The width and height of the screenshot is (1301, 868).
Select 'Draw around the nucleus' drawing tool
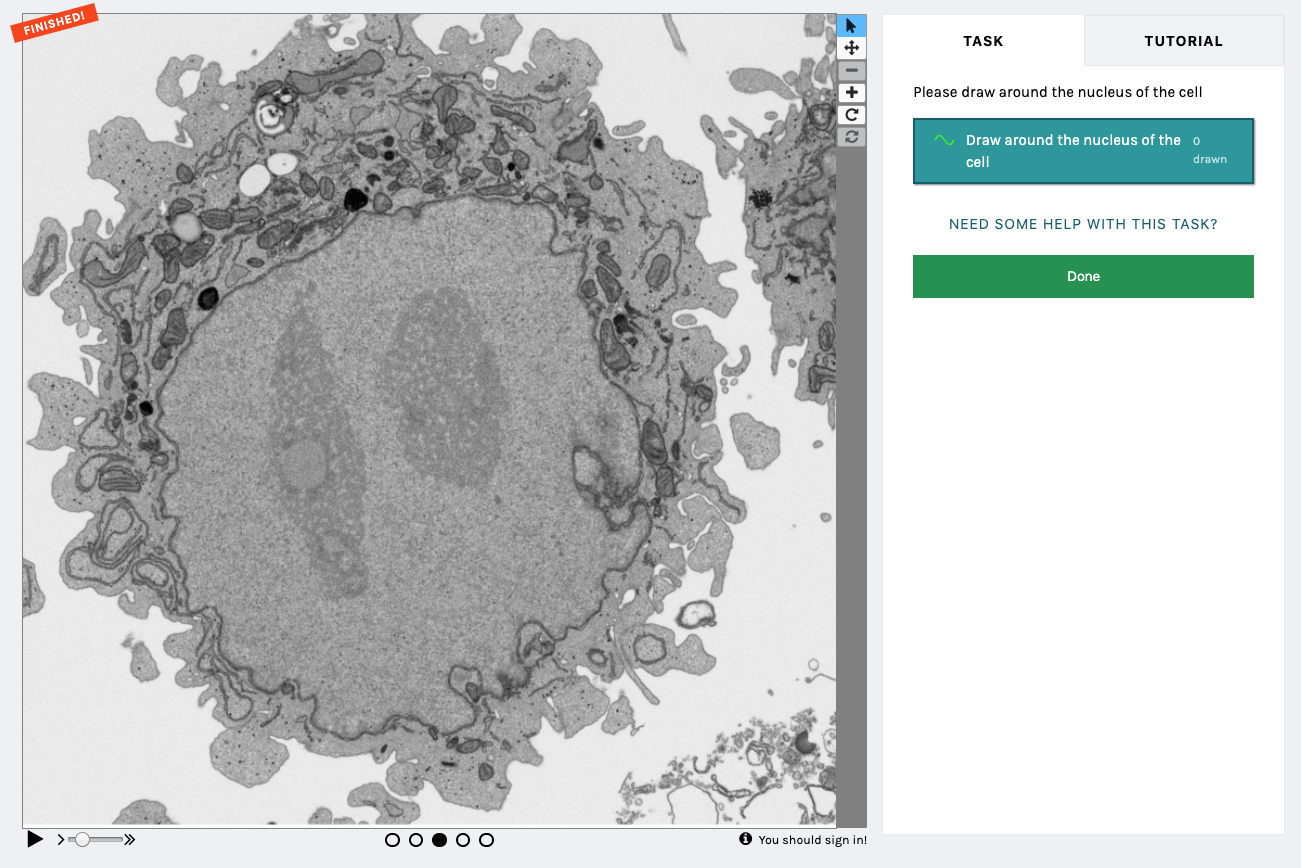1083,151
